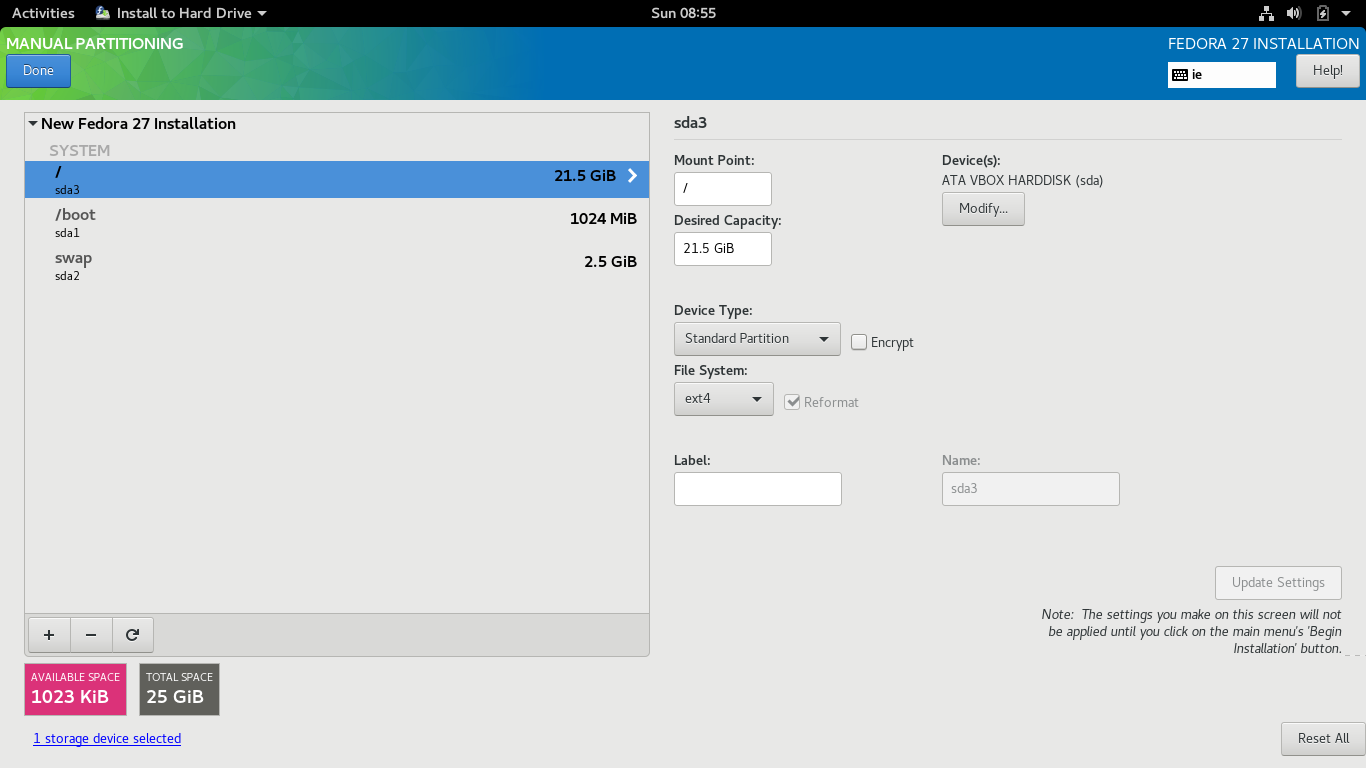Viewport: 1366px width, 768px height.
Task: Click the SYSTEM section heading
Action: pyautogui.click(x=80, y=151)
